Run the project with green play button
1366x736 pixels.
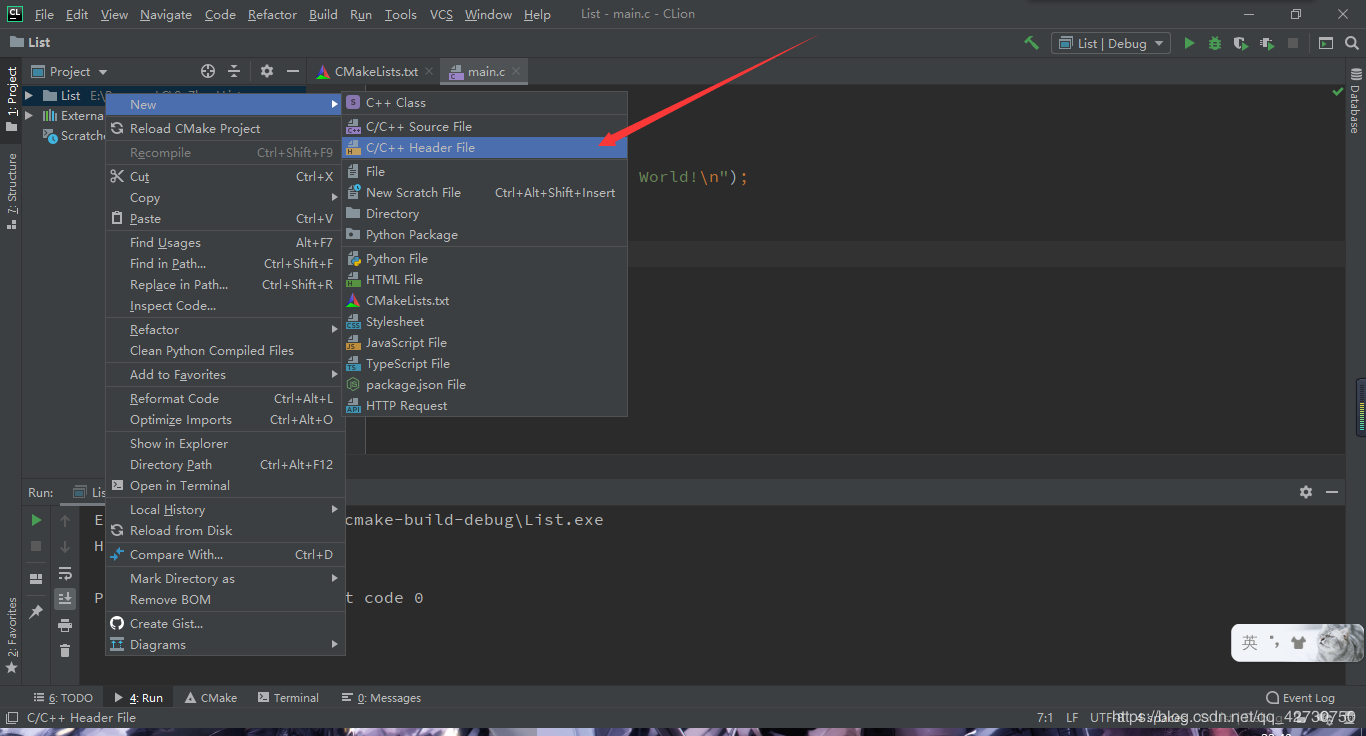coord(1189,43)
